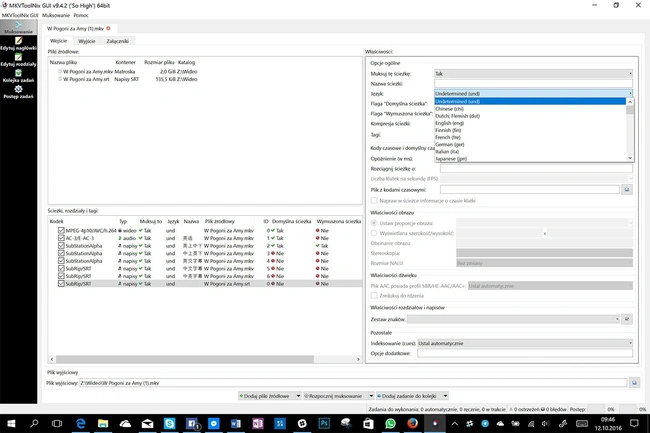This screenshot has width=650, height=433.
Task: Open the Action Center notifications icon
Action: click(634, 423)
